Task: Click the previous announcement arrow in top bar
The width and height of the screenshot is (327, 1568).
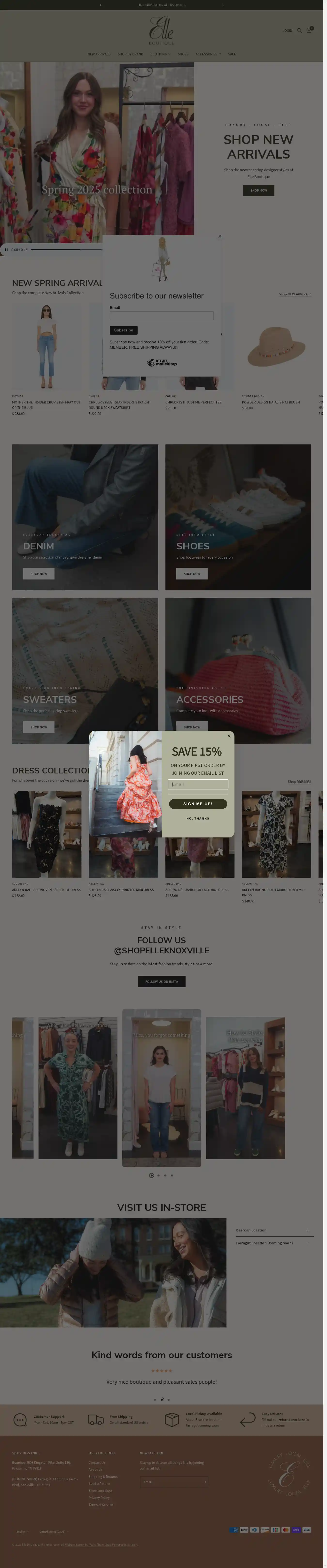Action: point(100,5)
